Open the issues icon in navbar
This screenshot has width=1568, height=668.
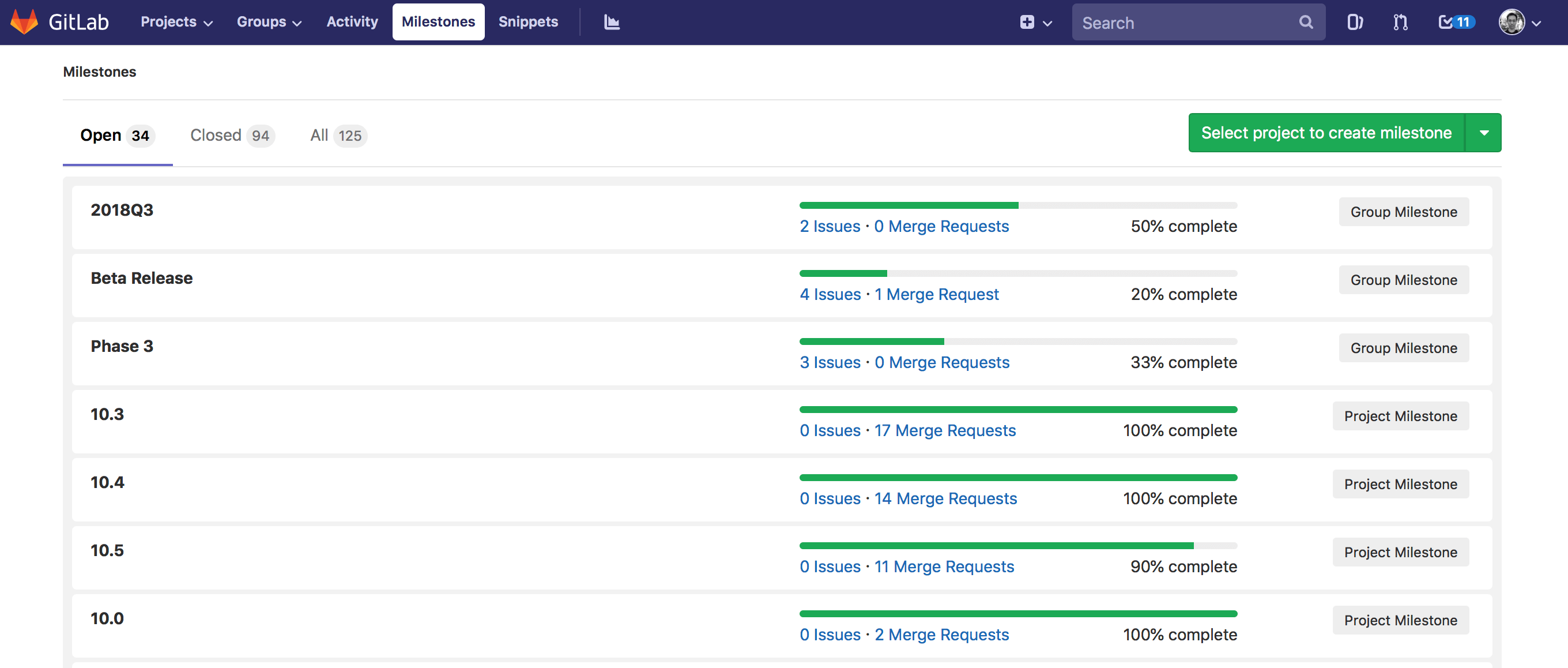click(x=1354, y=22)
